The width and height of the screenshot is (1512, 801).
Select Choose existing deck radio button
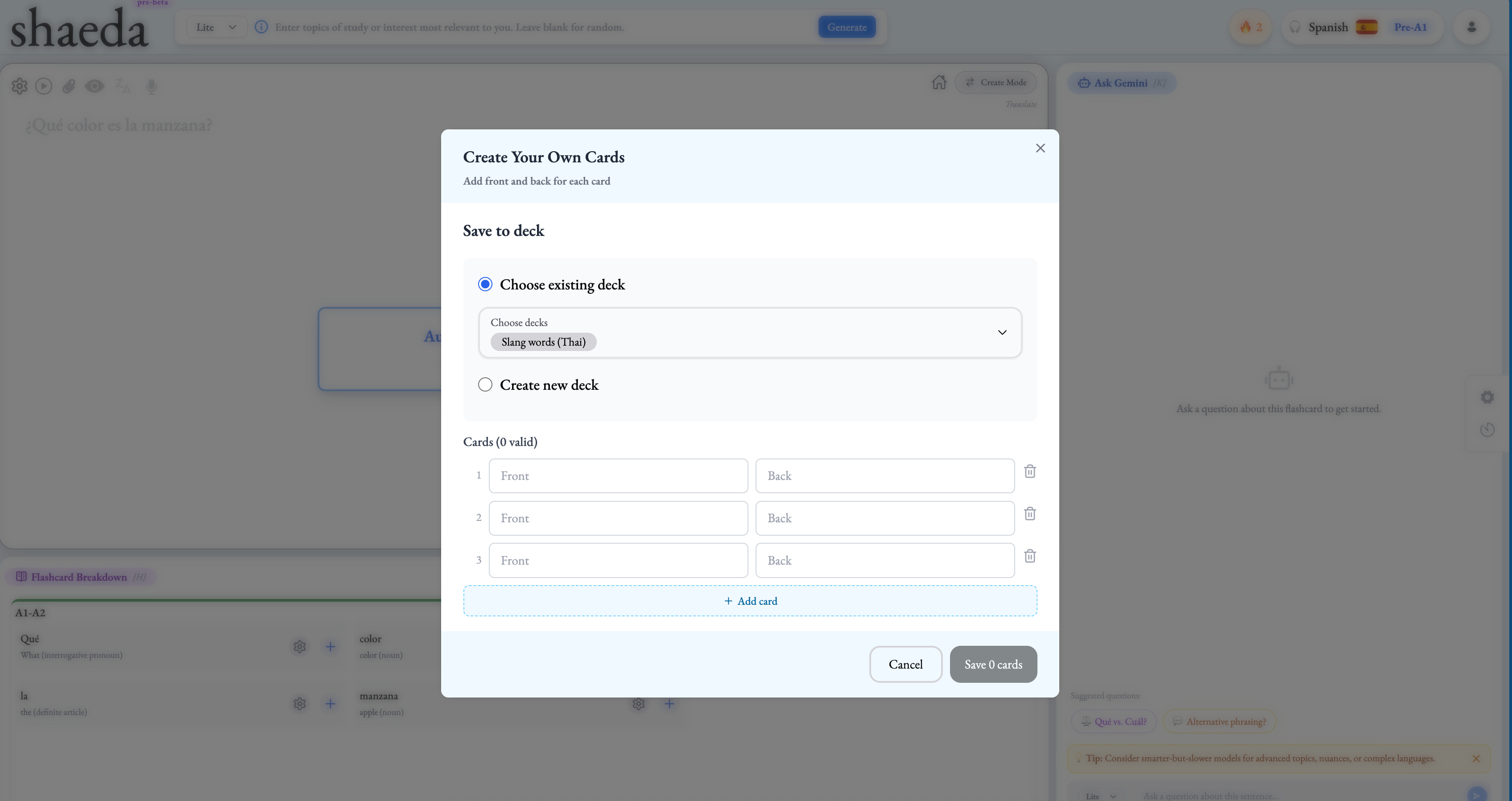(485, 285)
